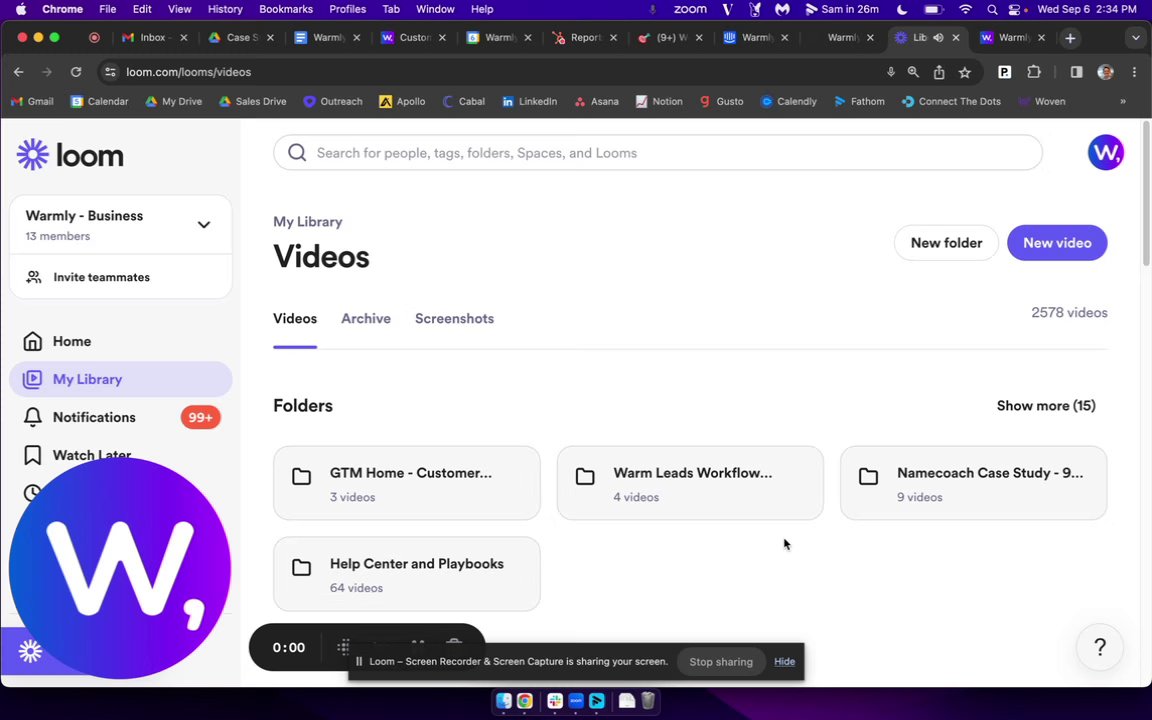
Task: Click the Loom logo in the sidebar
Action: tap(70, 155)
